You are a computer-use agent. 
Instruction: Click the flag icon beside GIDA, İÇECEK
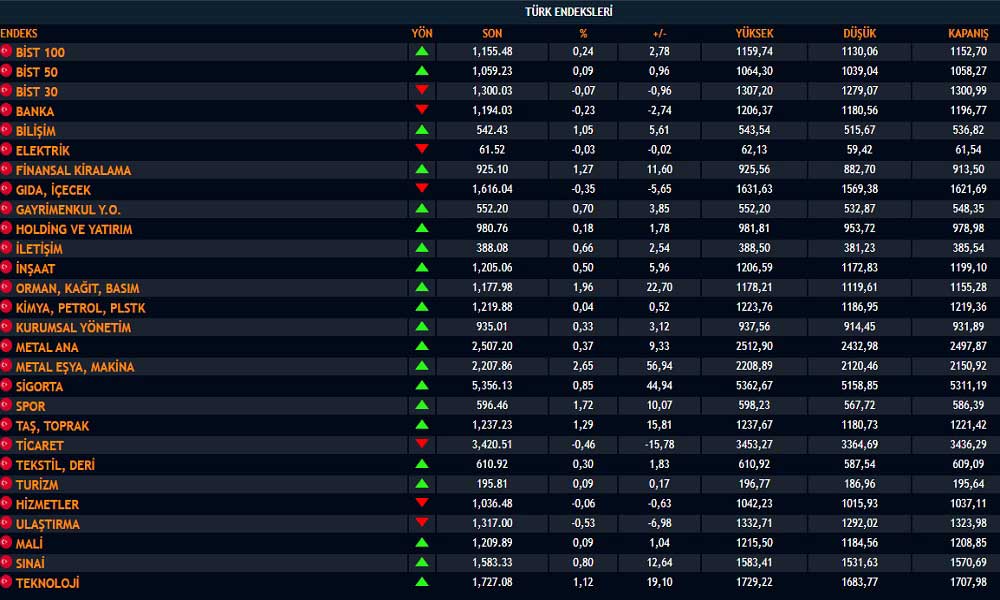6,189
